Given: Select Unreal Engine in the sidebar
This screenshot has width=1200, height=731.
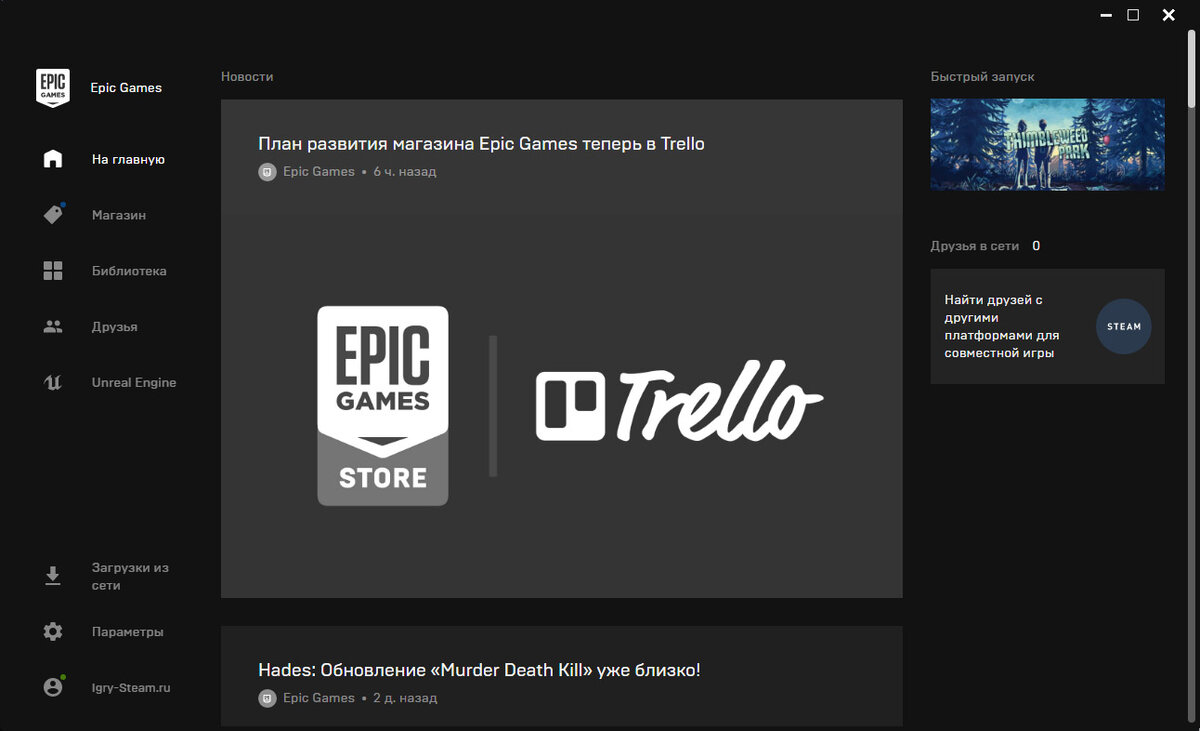Looking at the screenshot, I should 134,382.
